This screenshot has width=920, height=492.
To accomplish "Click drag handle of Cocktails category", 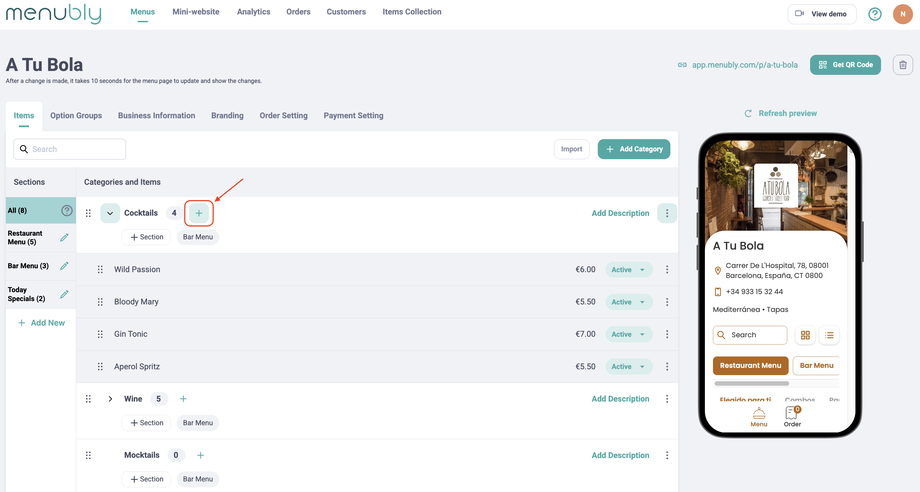I will click(89, 213).
